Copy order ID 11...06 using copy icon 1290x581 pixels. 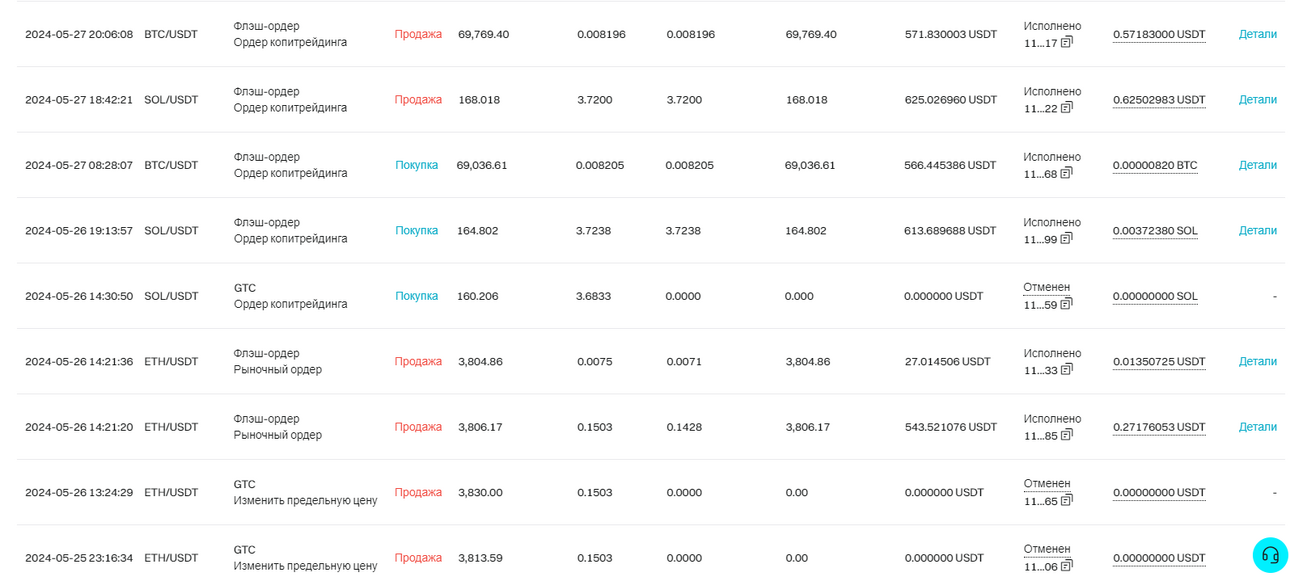click(x=1067, y=566)
